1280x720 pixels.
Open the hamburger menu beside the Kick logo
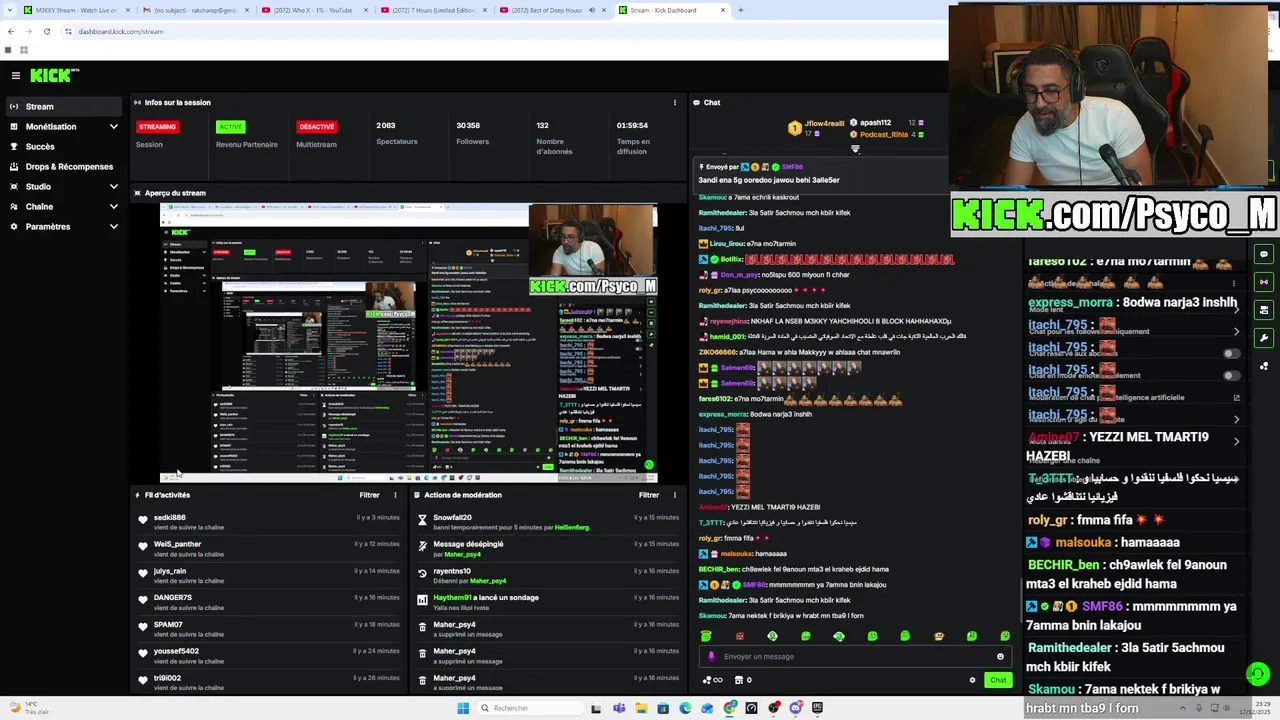[15, 75]
